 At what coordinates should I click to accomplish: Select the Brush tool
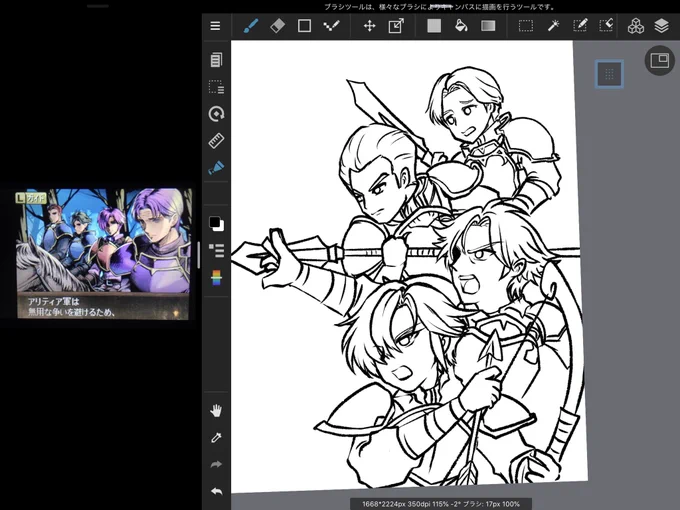point(251,26)
